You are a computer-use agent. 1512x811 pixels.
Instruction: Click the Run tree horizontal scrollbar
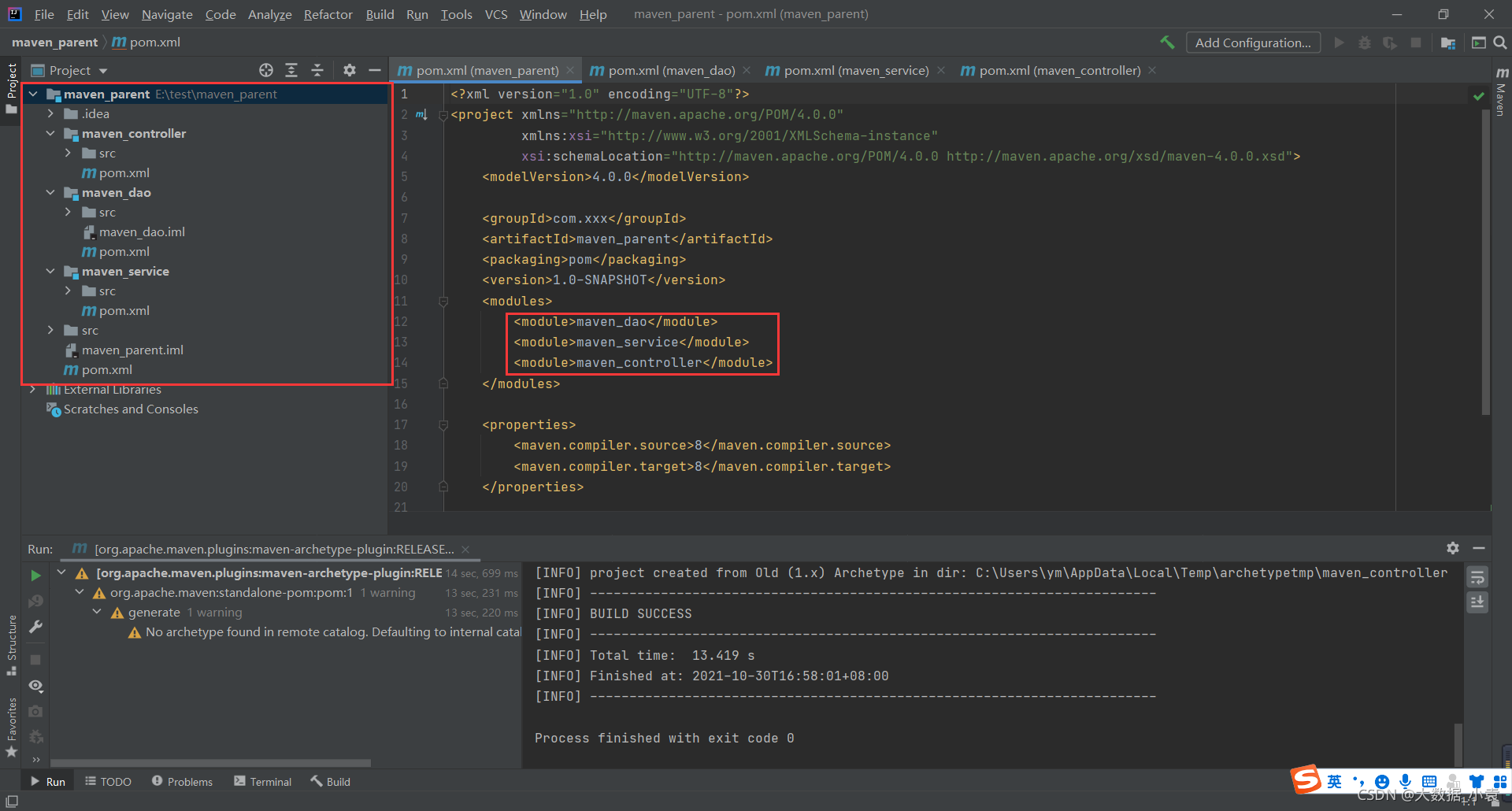click(x=211, y=762)
